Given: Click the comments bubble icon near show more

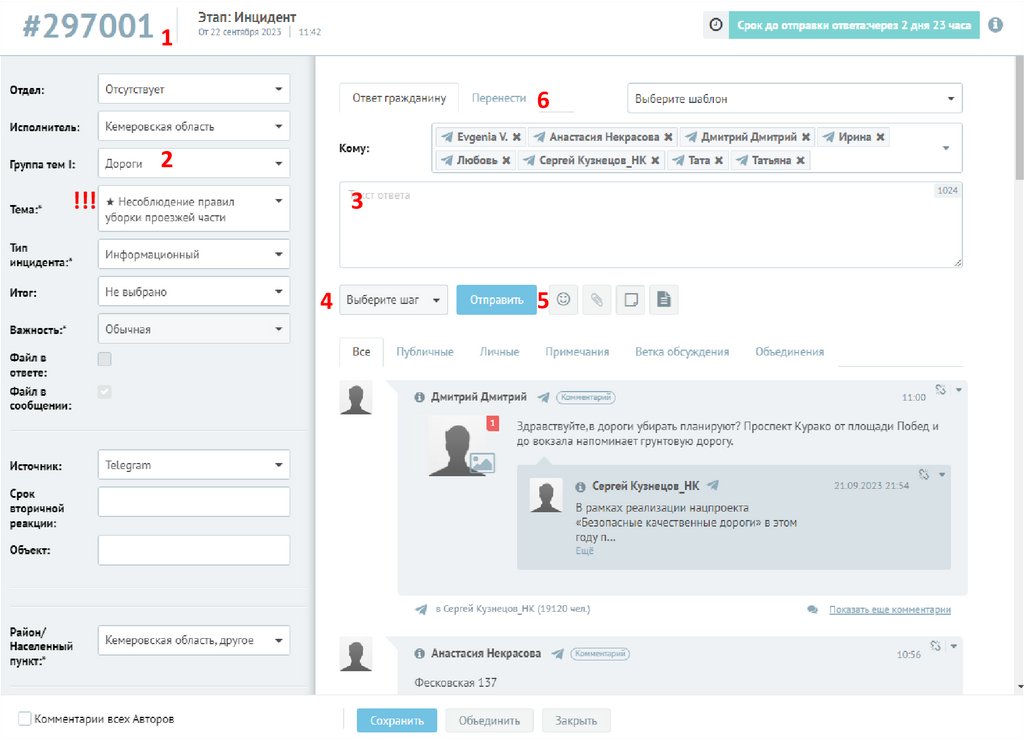Looking at the screenshot, I should pos(812,609).
